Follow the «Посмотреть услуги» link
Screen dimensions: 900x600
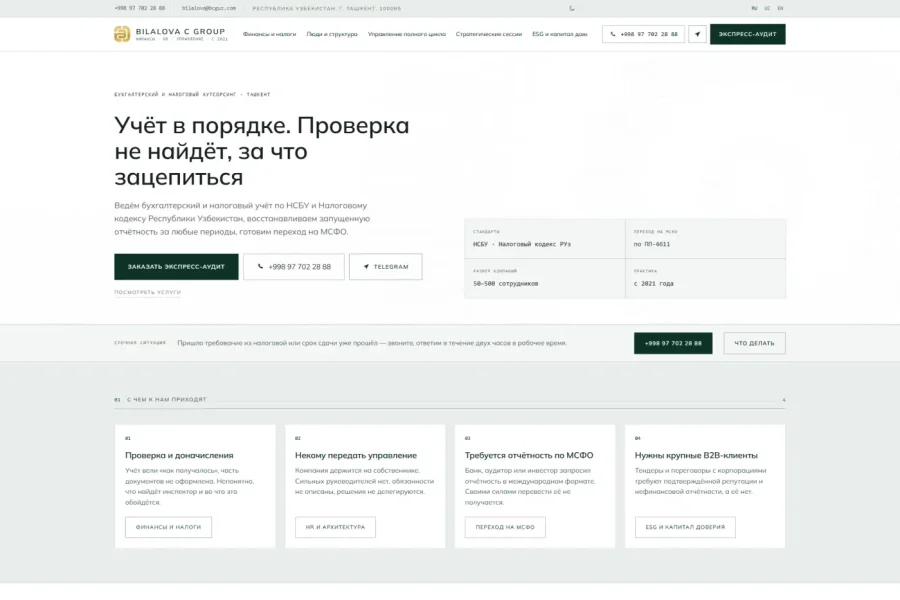tap(148, 292)
